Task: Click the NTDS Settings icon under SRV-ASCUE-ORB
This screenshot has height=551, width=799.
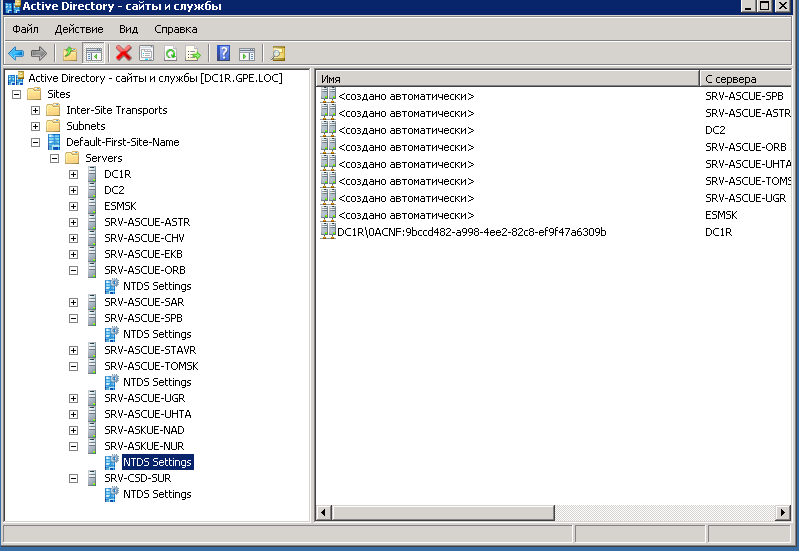Action: (x=112, y=286)
